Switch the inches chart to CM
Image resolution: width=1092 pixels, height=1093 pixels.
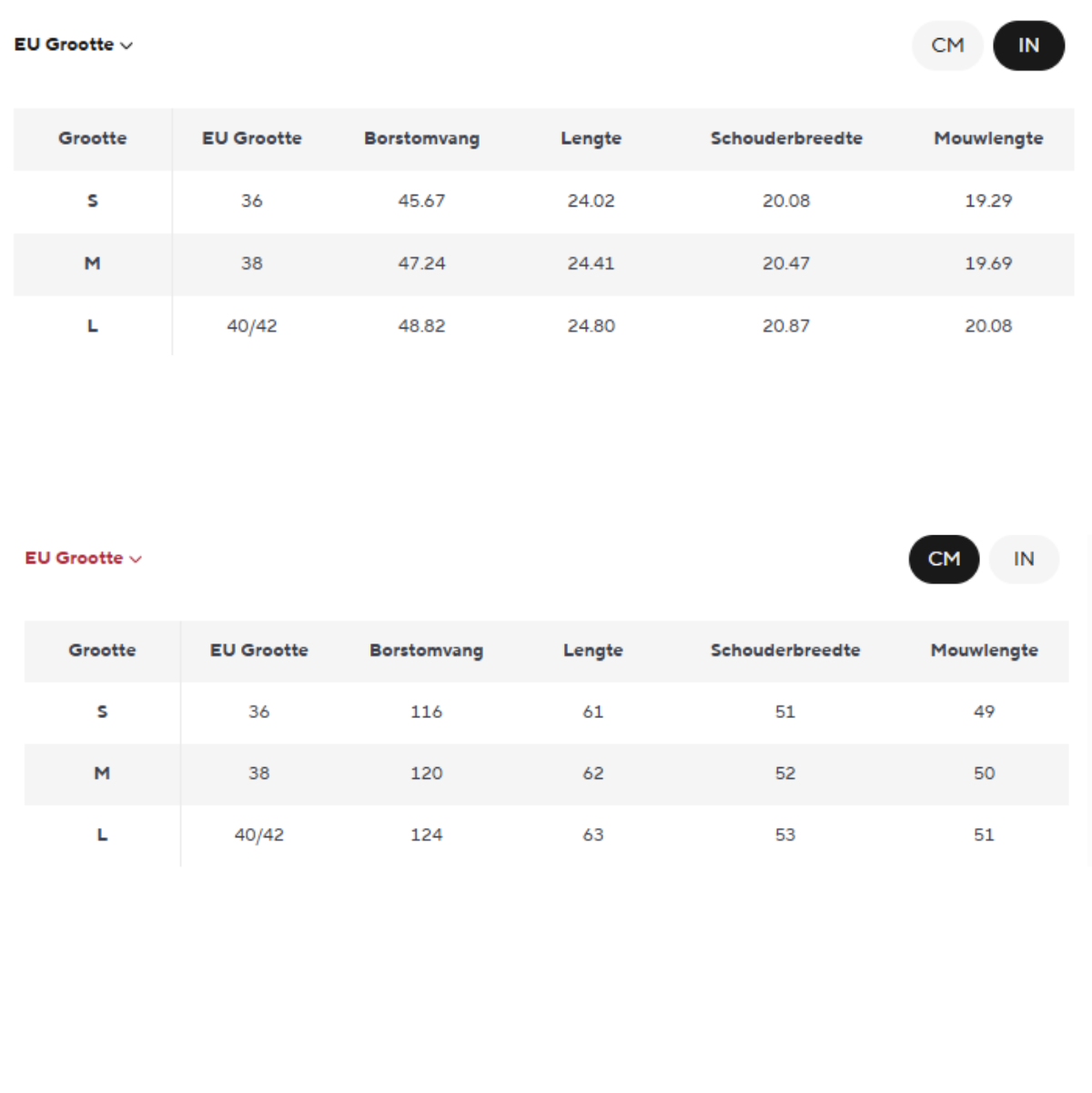coord(947,46)
